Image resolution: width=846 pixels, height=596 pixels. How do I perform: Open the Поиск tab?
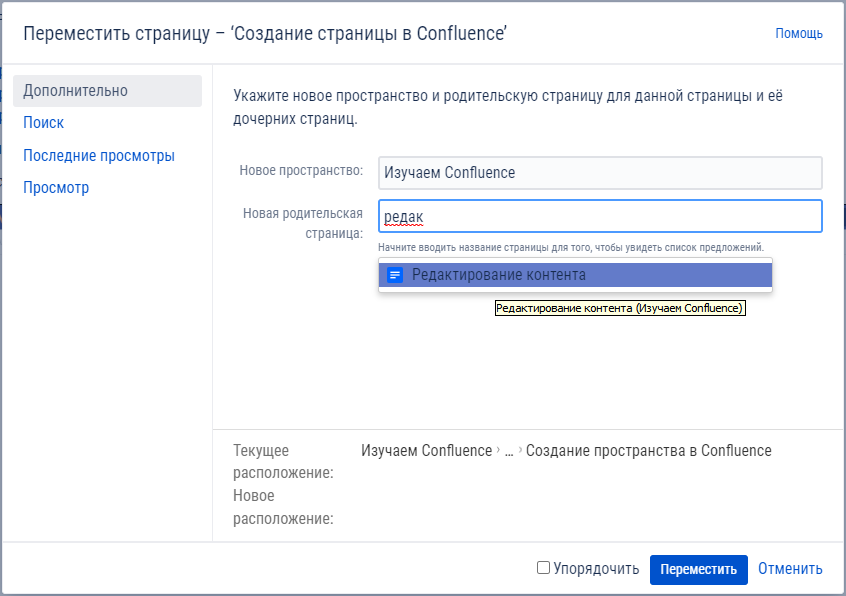(x=44, y=123)
